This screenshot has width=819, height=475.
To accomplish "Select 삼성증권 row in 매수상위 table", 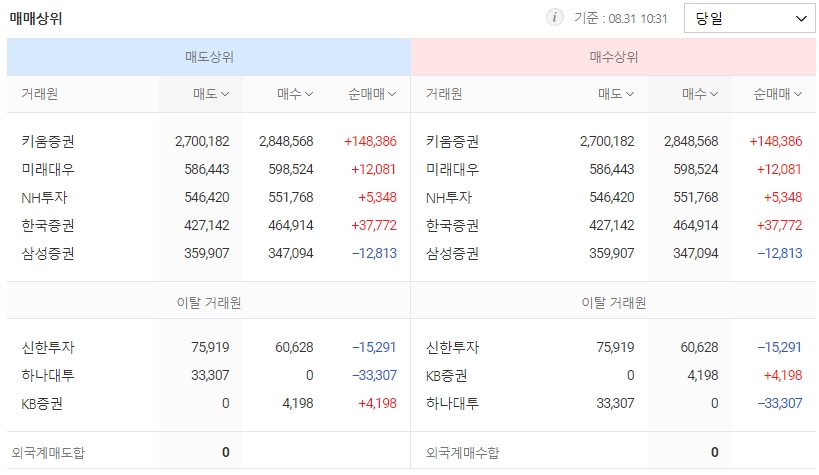I will click(613, 253).
